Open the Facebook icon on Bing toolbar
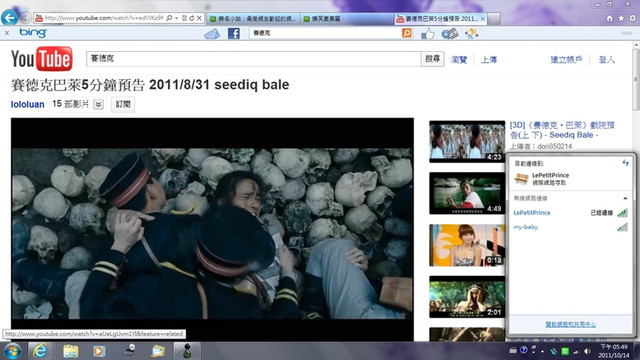The image size is (640, 360). (x=233, y=33)
